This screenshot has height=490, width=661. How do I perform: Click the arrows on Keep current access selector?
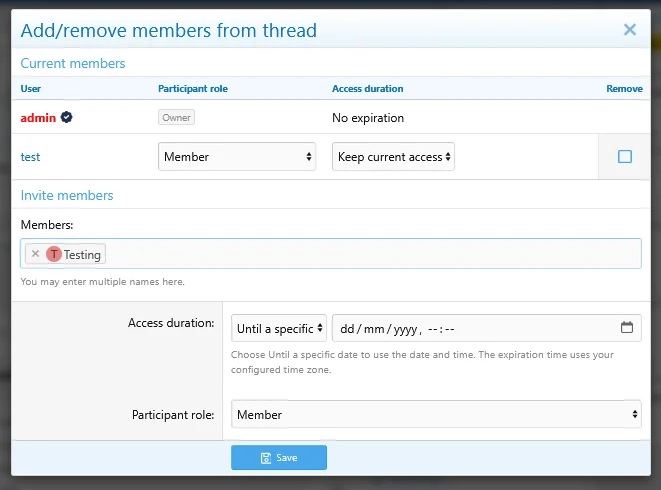point(448,156)
